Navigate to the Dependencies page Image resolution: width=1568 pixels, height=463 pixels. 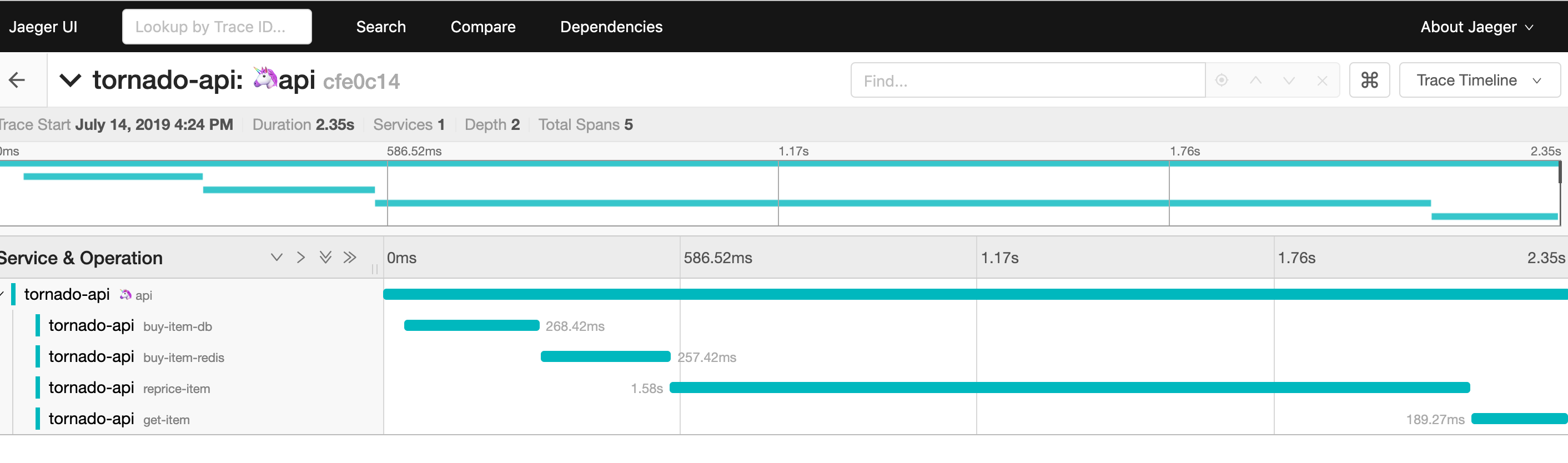click(611, 27)
